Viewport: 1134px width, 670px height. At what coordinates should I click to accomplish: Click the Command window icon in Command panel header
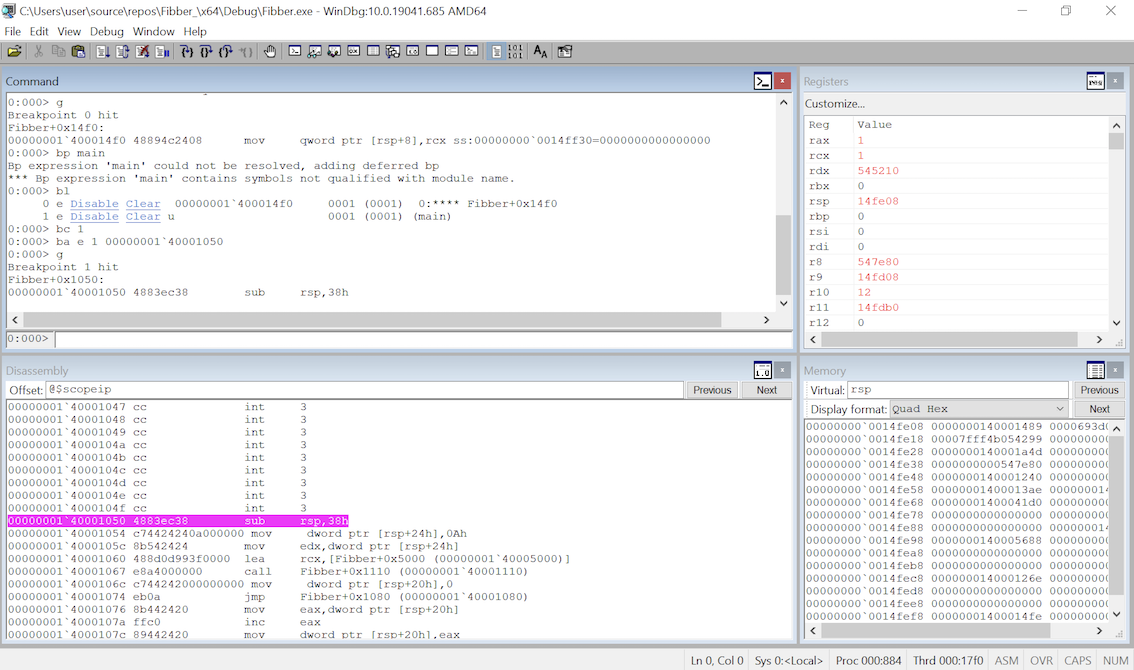pos(763,81)
